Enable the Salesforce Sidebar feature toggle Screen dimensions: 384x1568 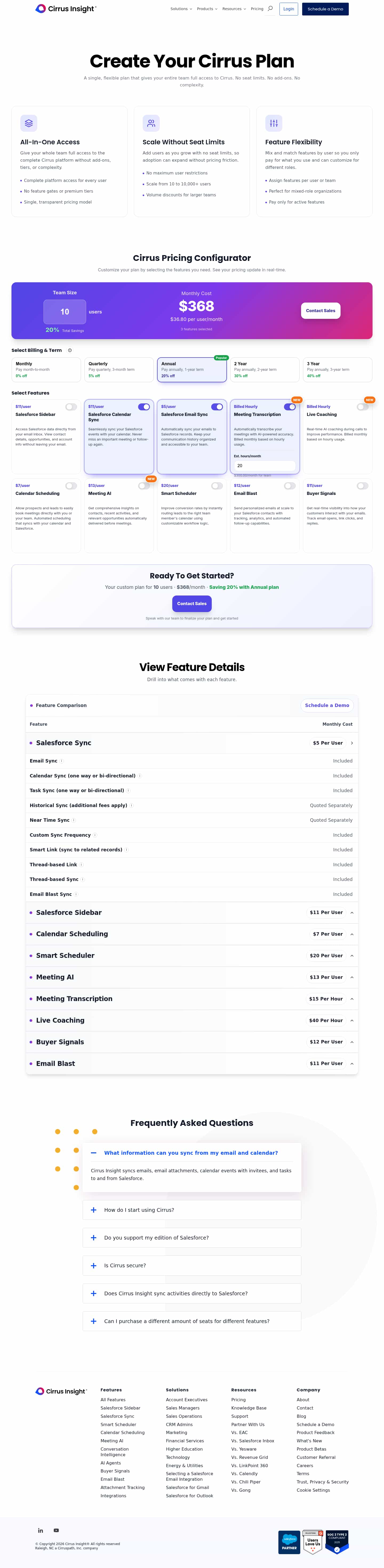pos(71,407)
